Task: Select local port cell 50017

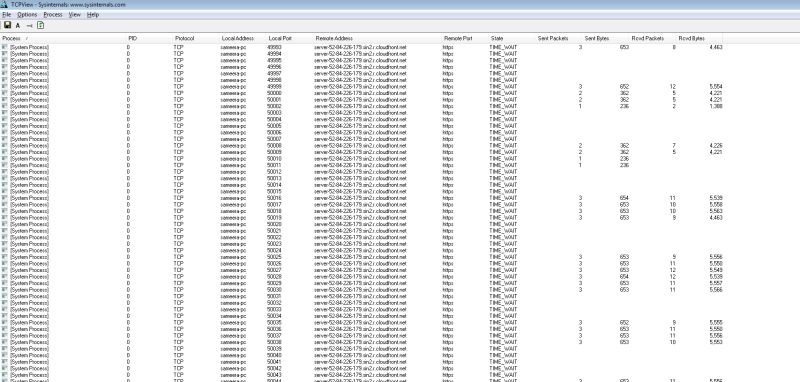Action: pyautogui.click(x=274, y=205)
